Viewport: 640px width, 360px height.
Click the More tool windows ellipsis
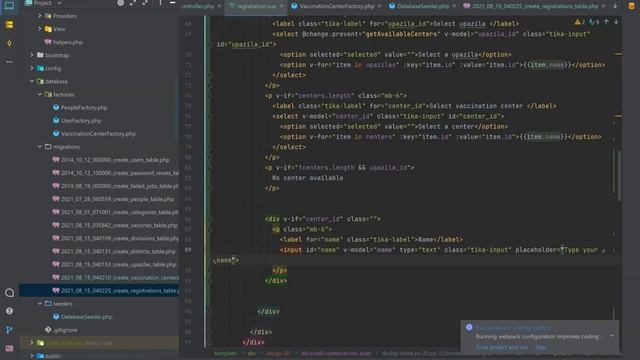9,62
